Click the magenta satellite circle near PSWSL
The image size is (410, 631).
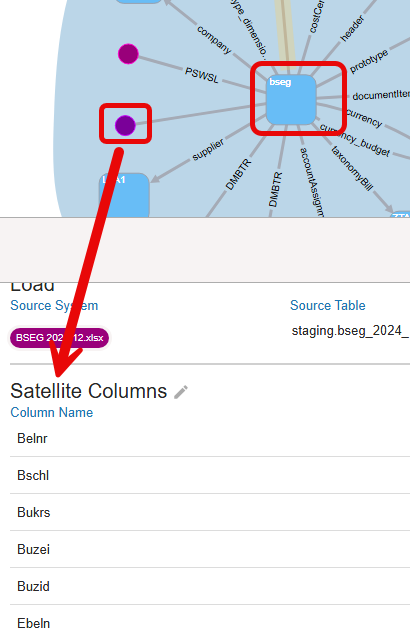point(128,54)
